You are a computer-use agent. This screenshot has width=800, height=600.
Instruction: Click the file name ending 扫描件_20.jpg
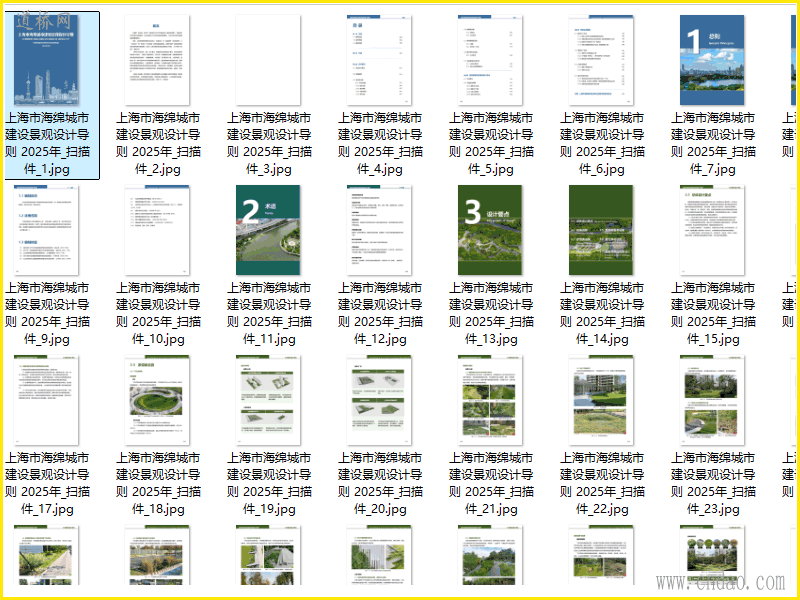(380, 483)
